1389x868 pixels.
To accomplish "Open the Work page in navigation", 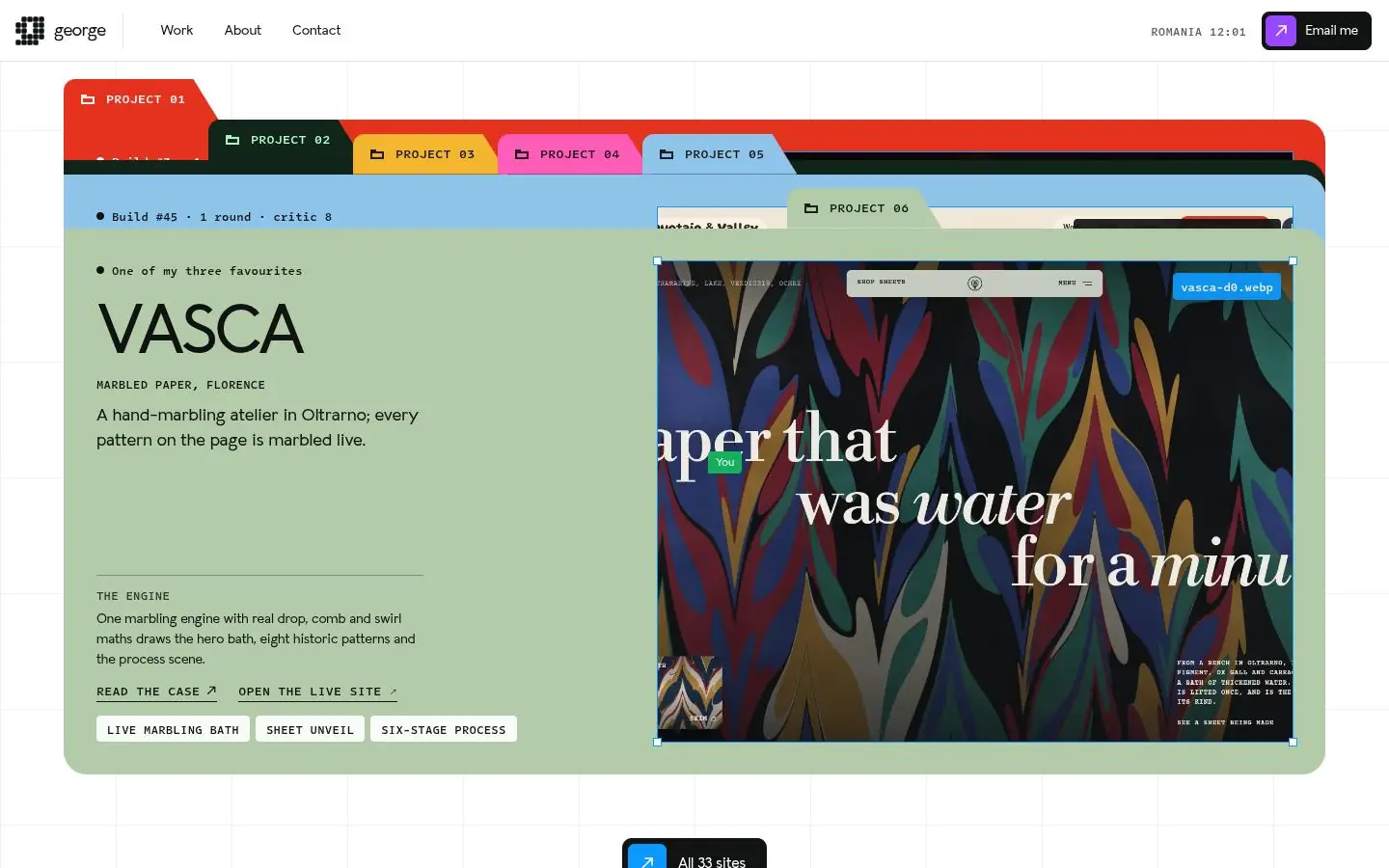I will (177, 30).
